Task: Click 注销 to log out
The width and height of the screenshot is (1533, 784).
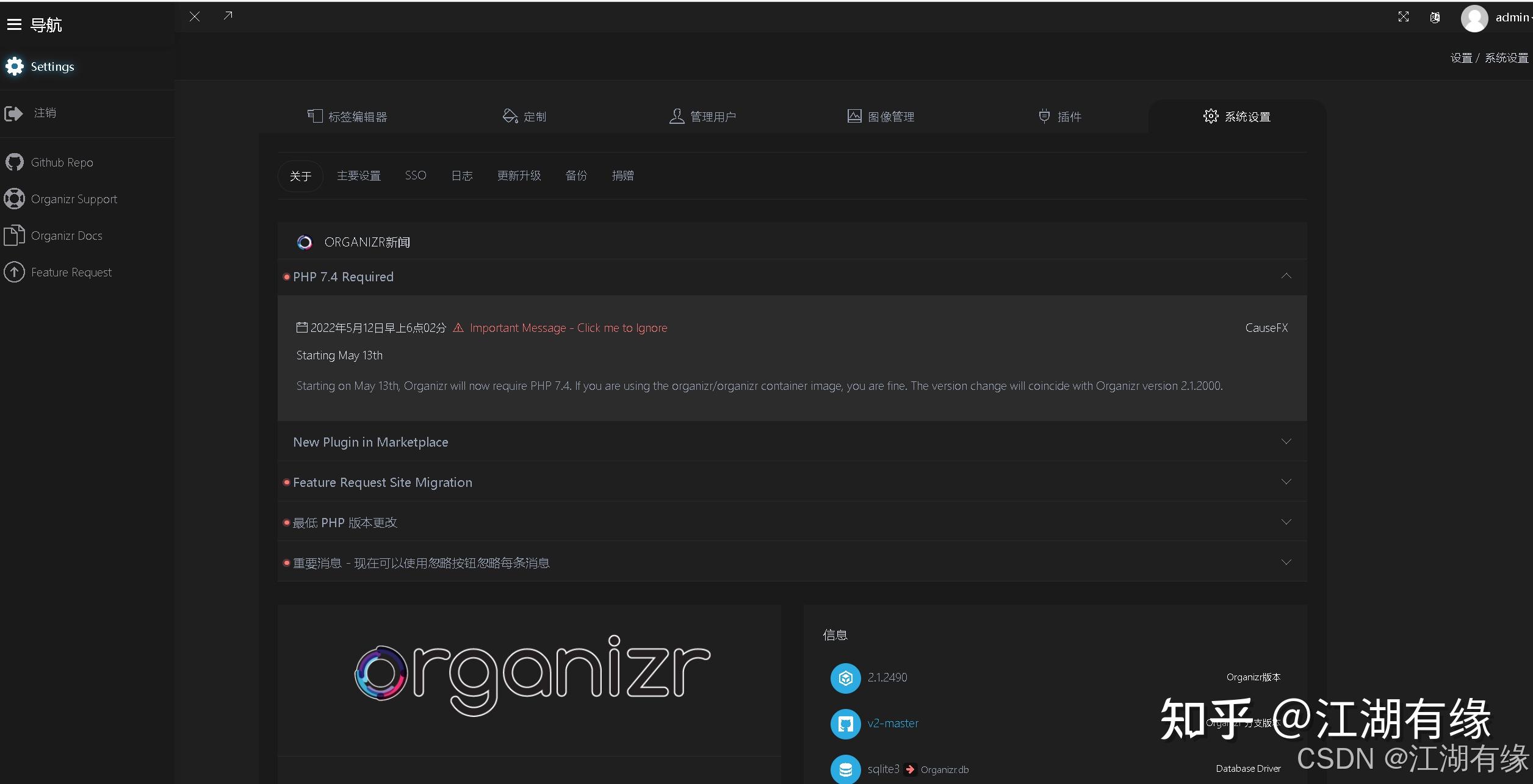Action: click(45, 113)
